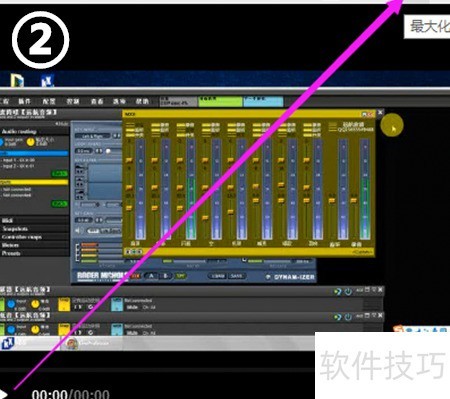Open the second menu bar item
This screenshot has height=399, width=450.
click(x=24, y=101)
